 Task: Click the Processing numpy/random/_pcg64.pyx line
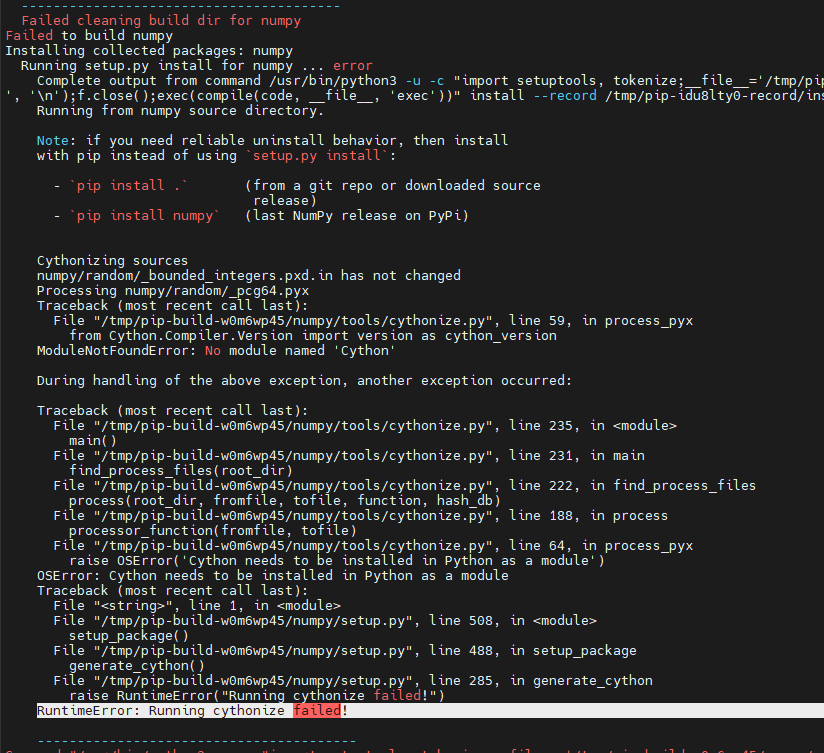pyautogui.click(x=170, y=290)
